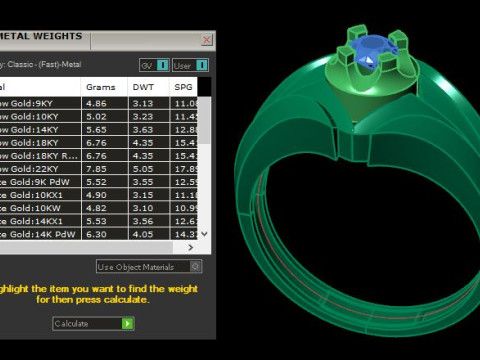Select the Gold:14KY row
The width and height of the screenshot is (480, 360).
[99, 130]
